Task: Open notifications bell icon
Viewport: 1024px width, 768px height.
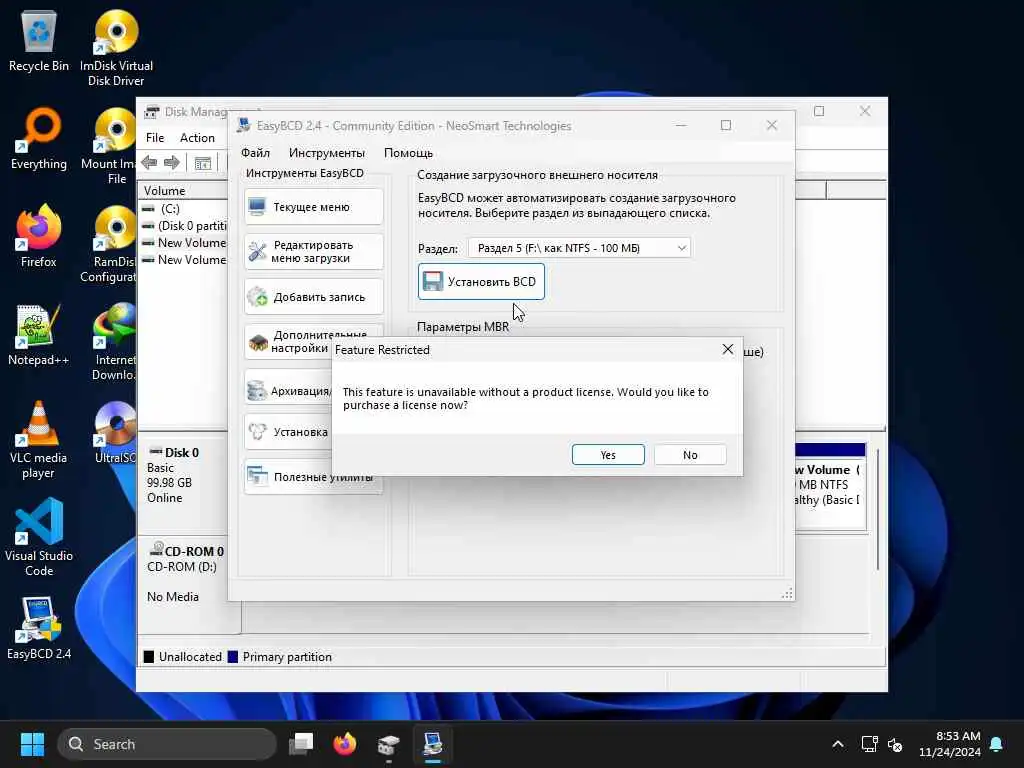Action: coord(997,744)
